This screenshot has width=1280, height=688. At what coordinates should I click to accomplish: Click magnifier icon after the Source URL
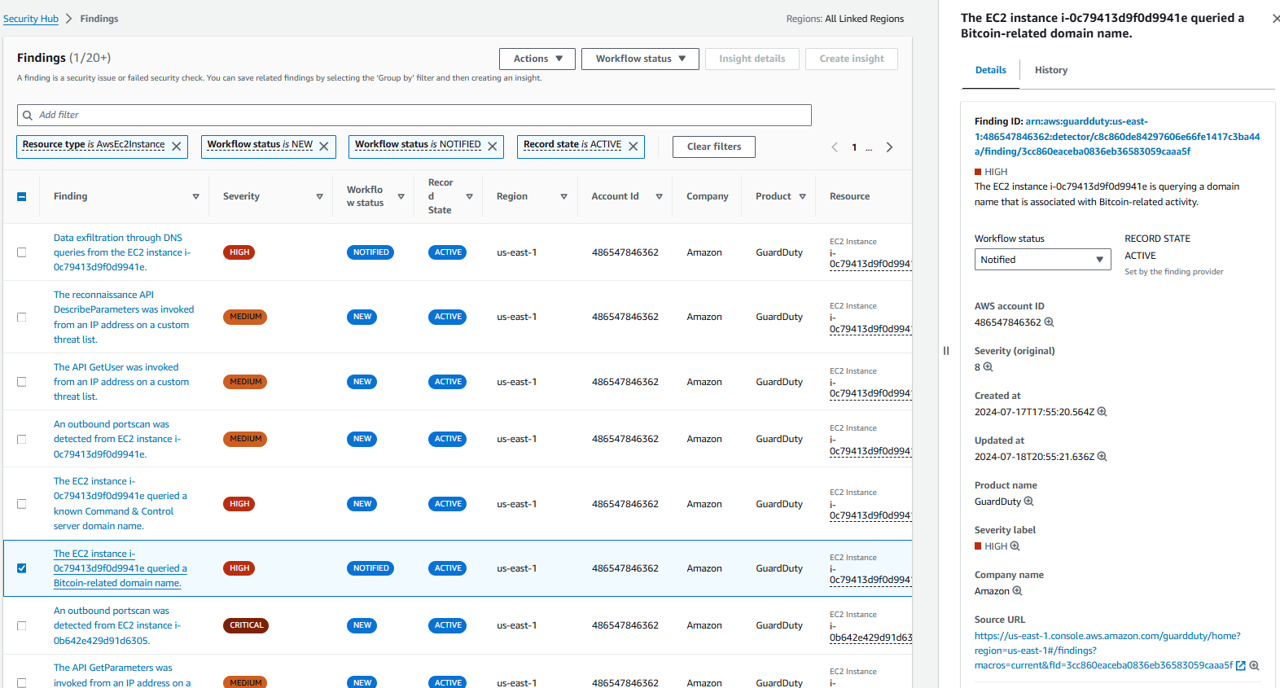tap(1254, 666)
